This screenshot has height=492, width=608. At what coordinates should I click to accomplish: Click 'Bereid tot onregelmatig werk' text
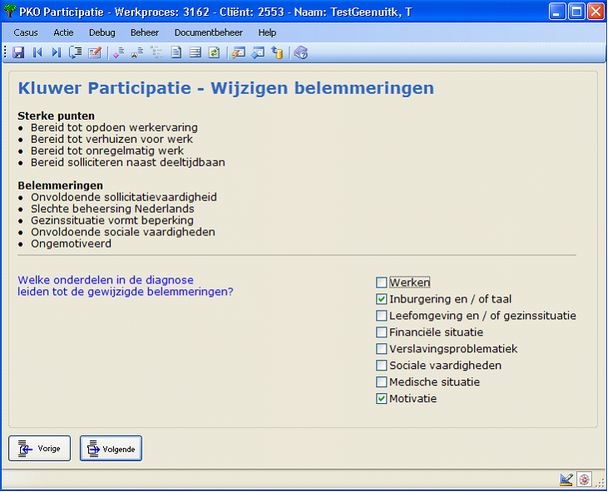107,151
